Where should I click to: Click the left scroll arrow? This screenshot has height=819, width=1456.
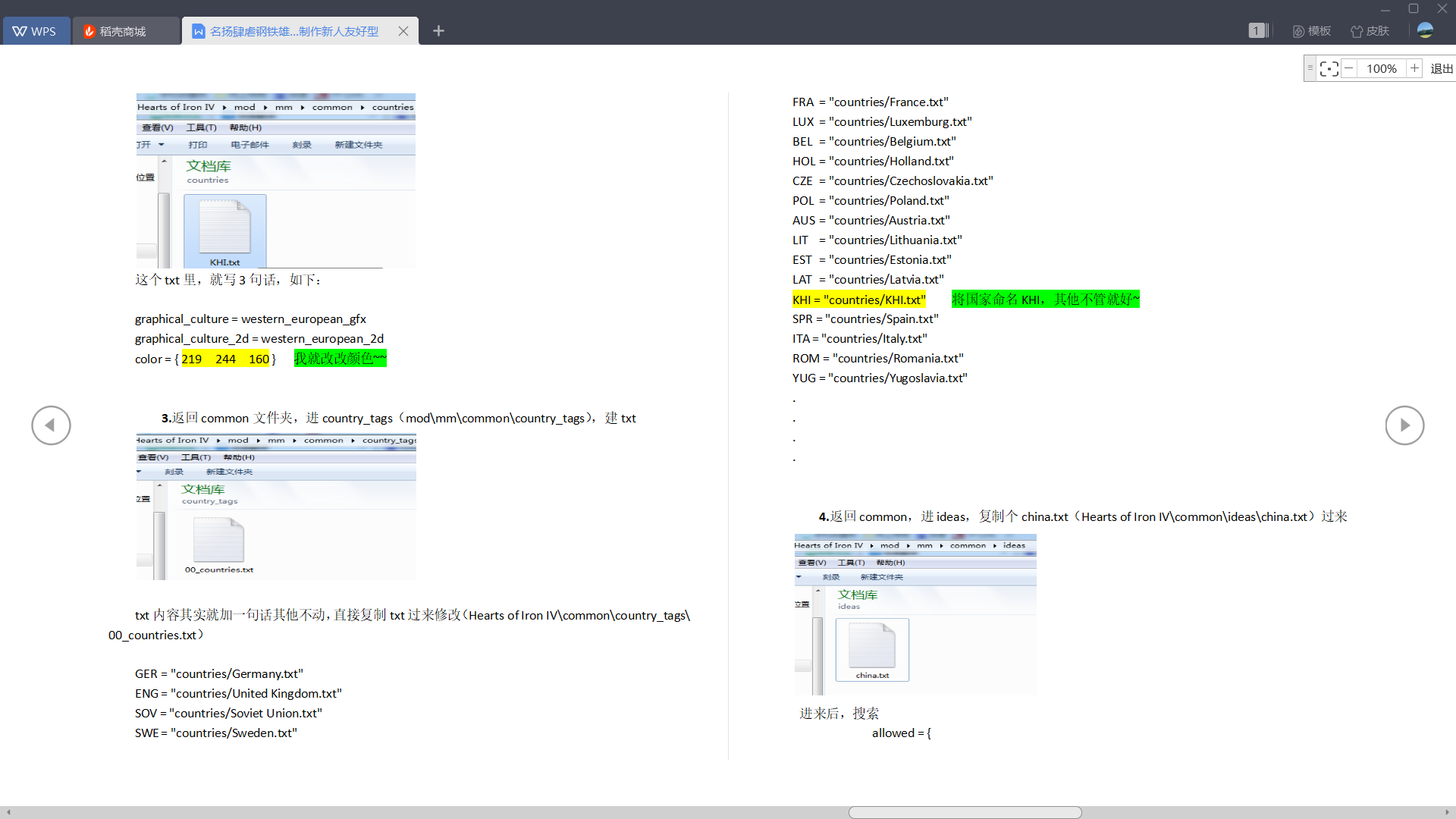coord(8,812)
